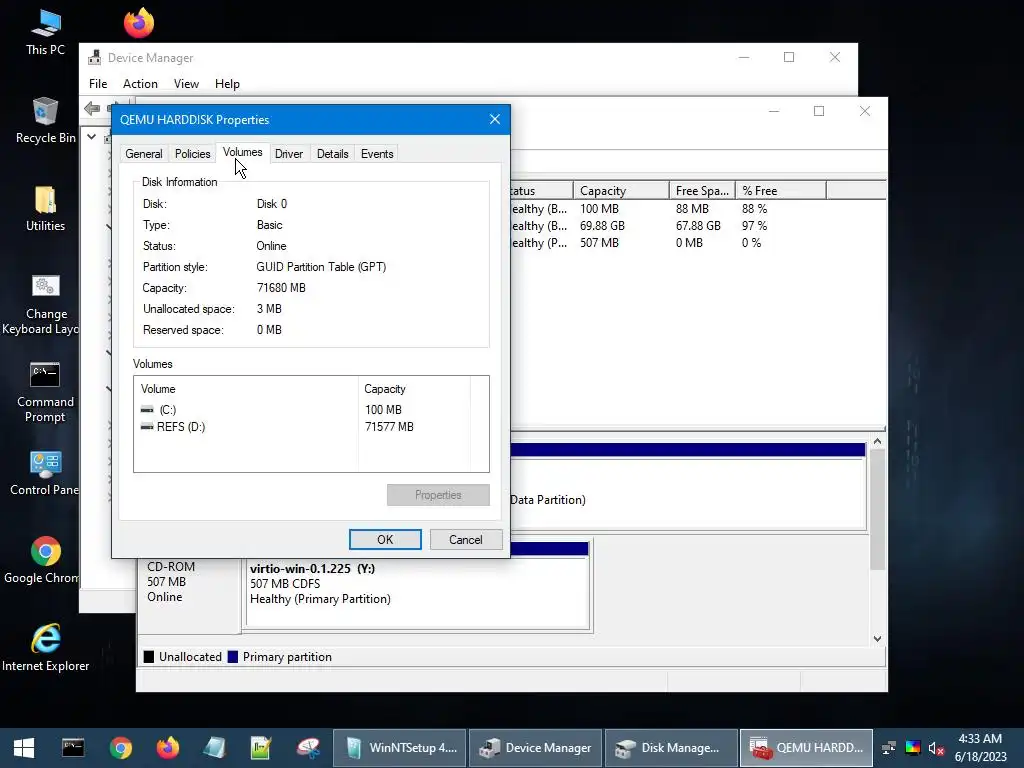Viewport: 1024px width, 768px height.
Task: Open the Recycle Bin desktop icon
Action: pos(45,121)
